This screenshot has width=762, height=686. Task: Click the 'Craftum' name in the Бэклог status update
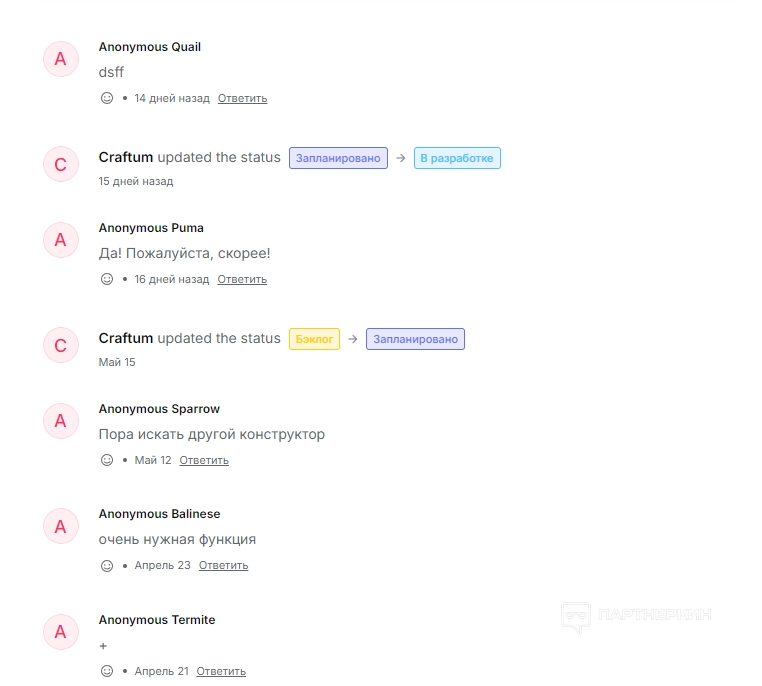click(x=126, y=338)
